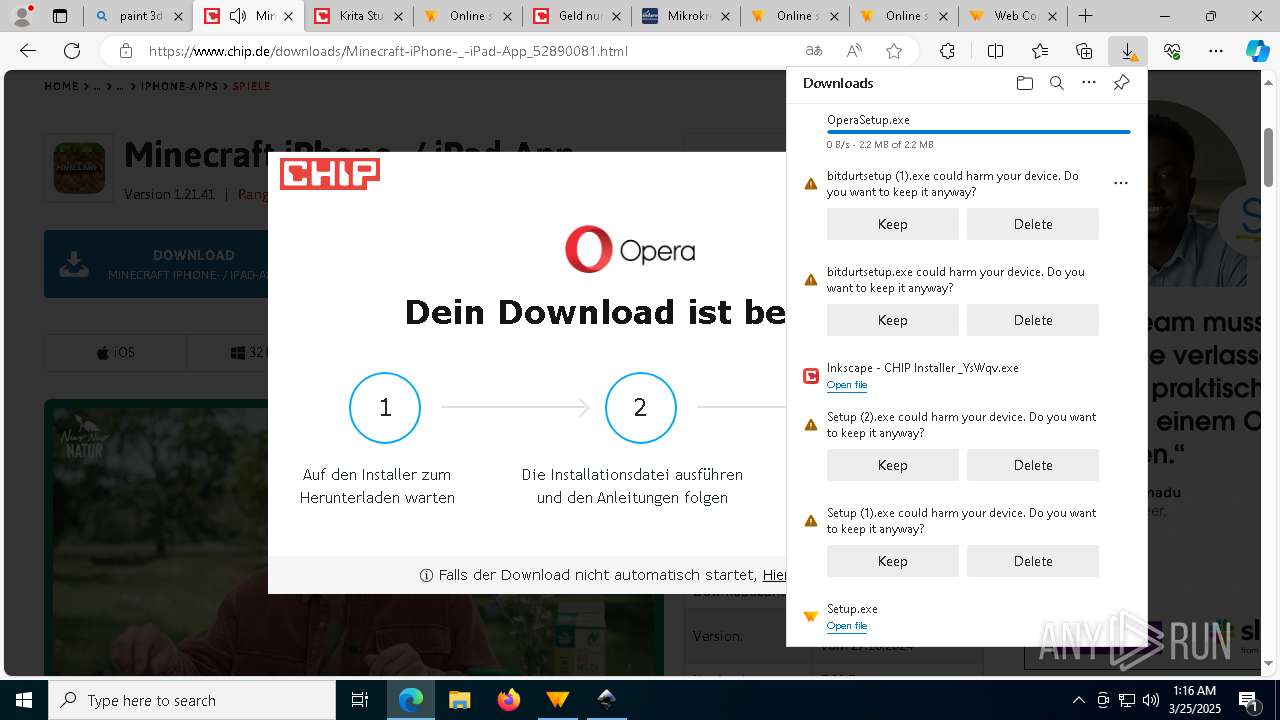This screenshot has height=720, width=1280.
Task: Open IPHONE-APPS breadcrumb
Action: (179, 87)
